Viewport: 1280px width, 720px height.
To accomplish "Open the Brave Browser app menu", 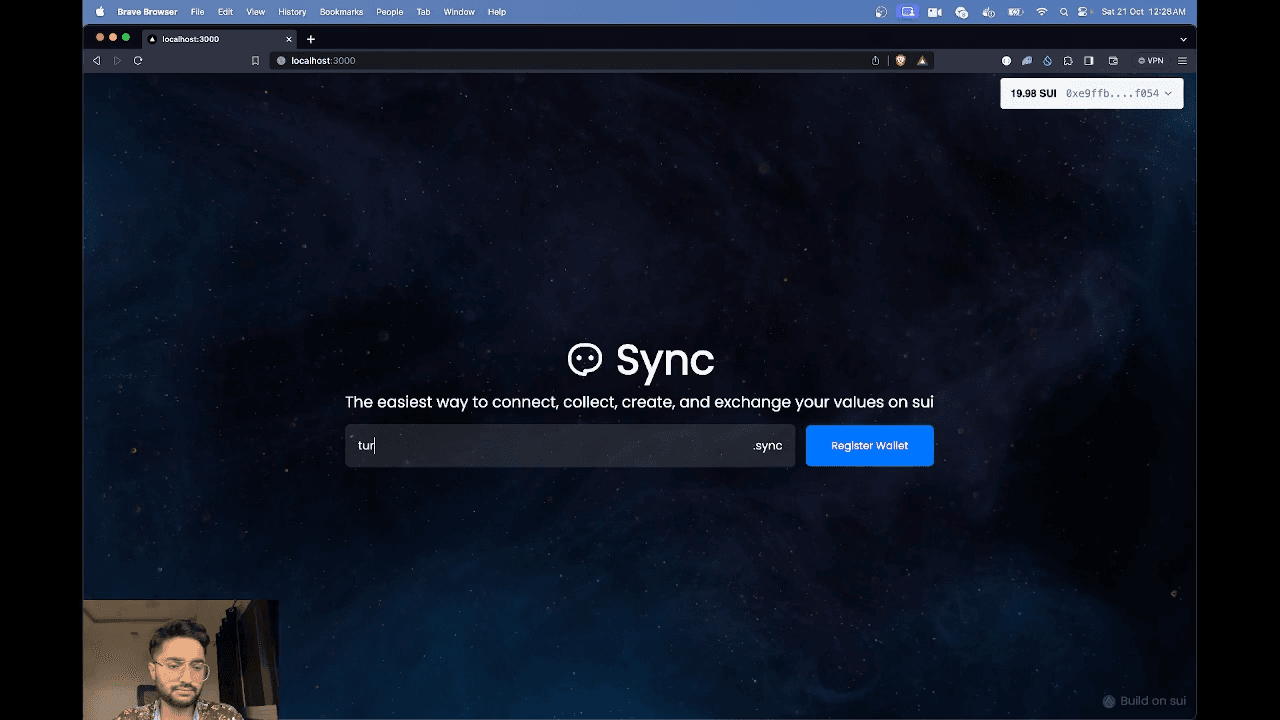I will pyautogui.click(x=147, y=12).
